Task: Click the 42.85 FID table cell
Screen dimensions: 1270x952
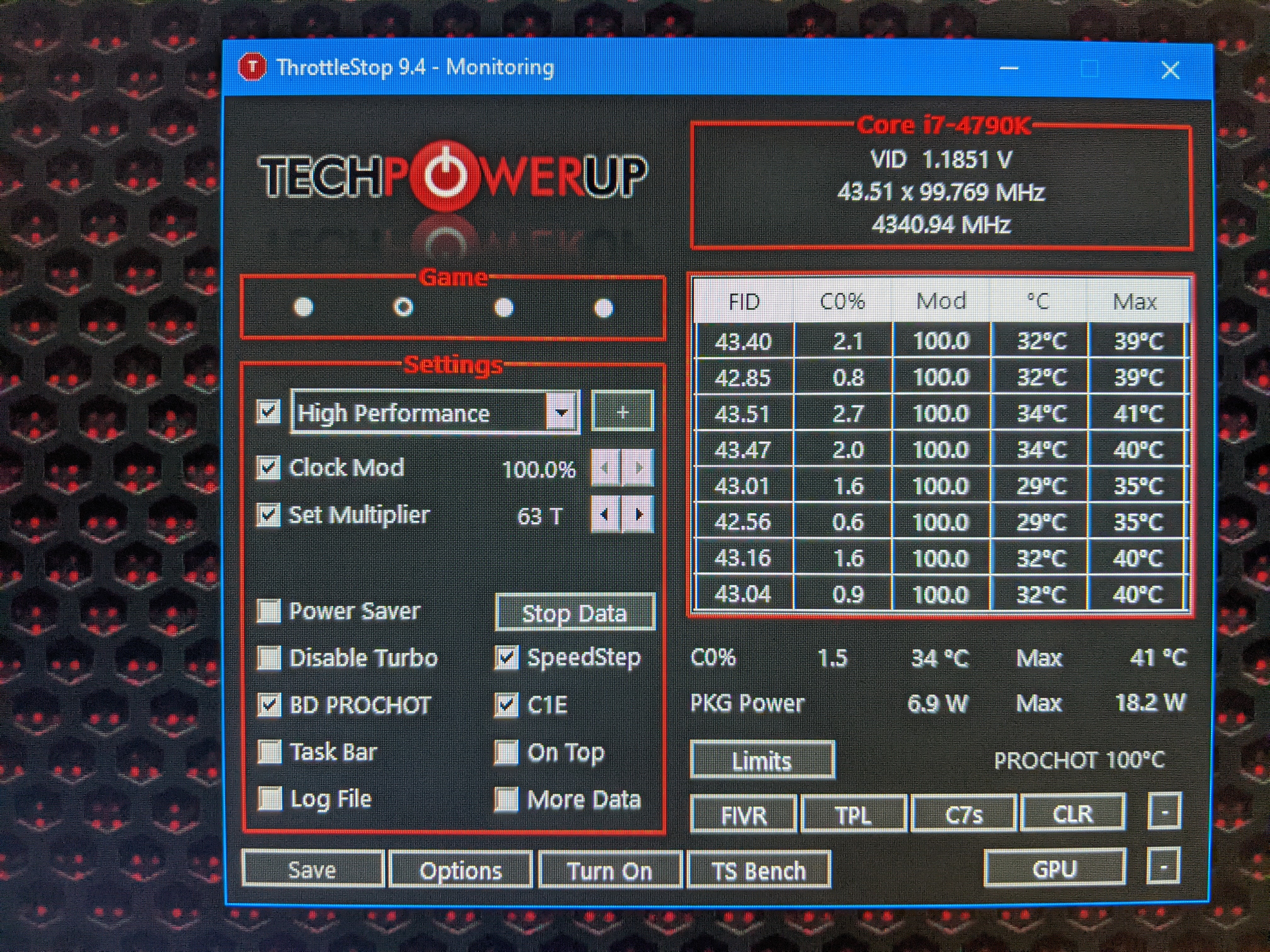Action: point(744,377)
